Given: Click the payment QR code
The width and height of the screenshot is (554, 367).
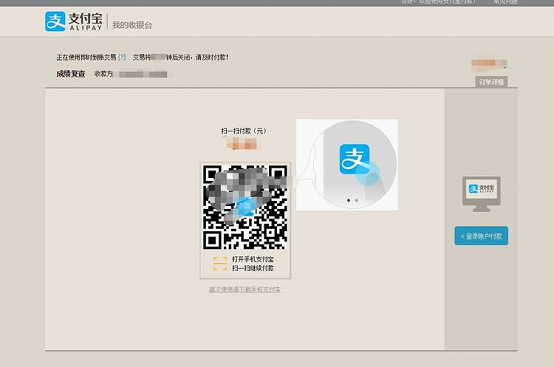Looking at the screenshot, I should (x=245, y=207).
